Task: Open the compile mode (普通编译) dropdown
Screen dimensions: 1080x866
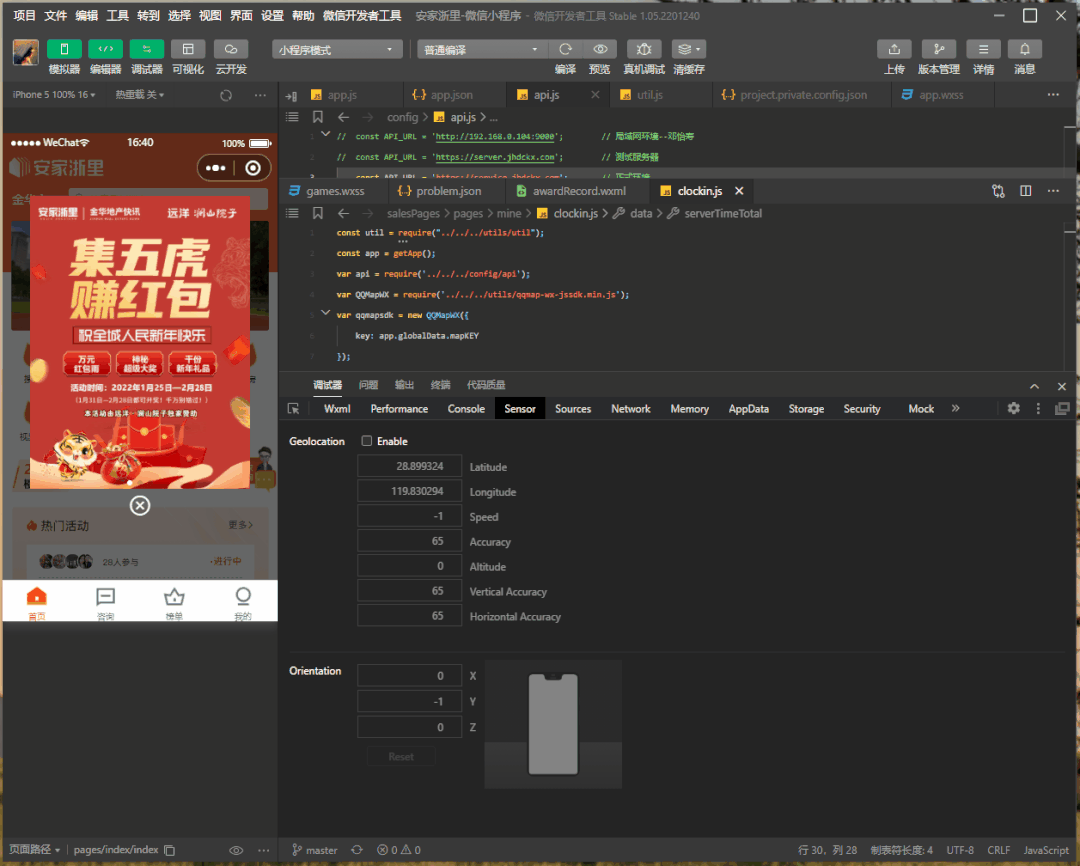Action: pyautogui.click(x=481, y=50)
